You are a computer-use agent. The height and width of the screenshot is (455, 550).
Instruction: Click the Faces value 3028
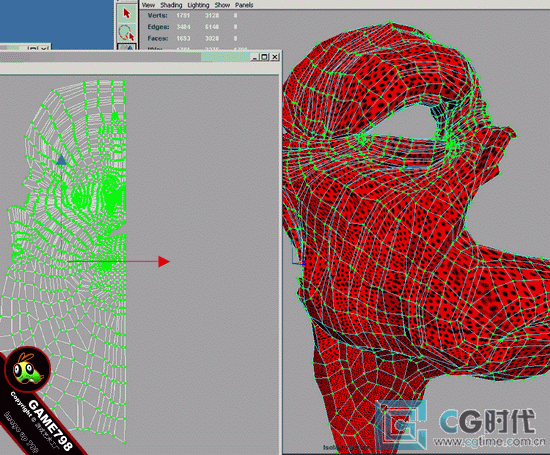212,38
